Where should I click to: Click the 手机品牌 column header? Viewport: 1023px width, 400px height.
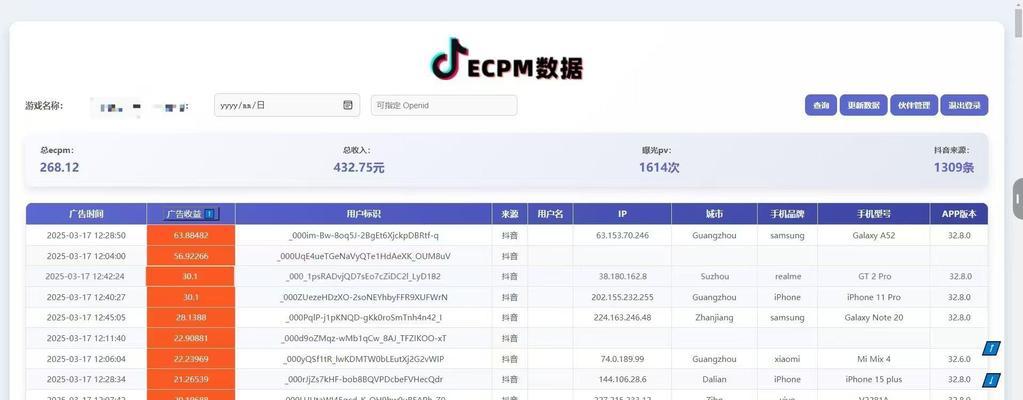pos(787,214)
